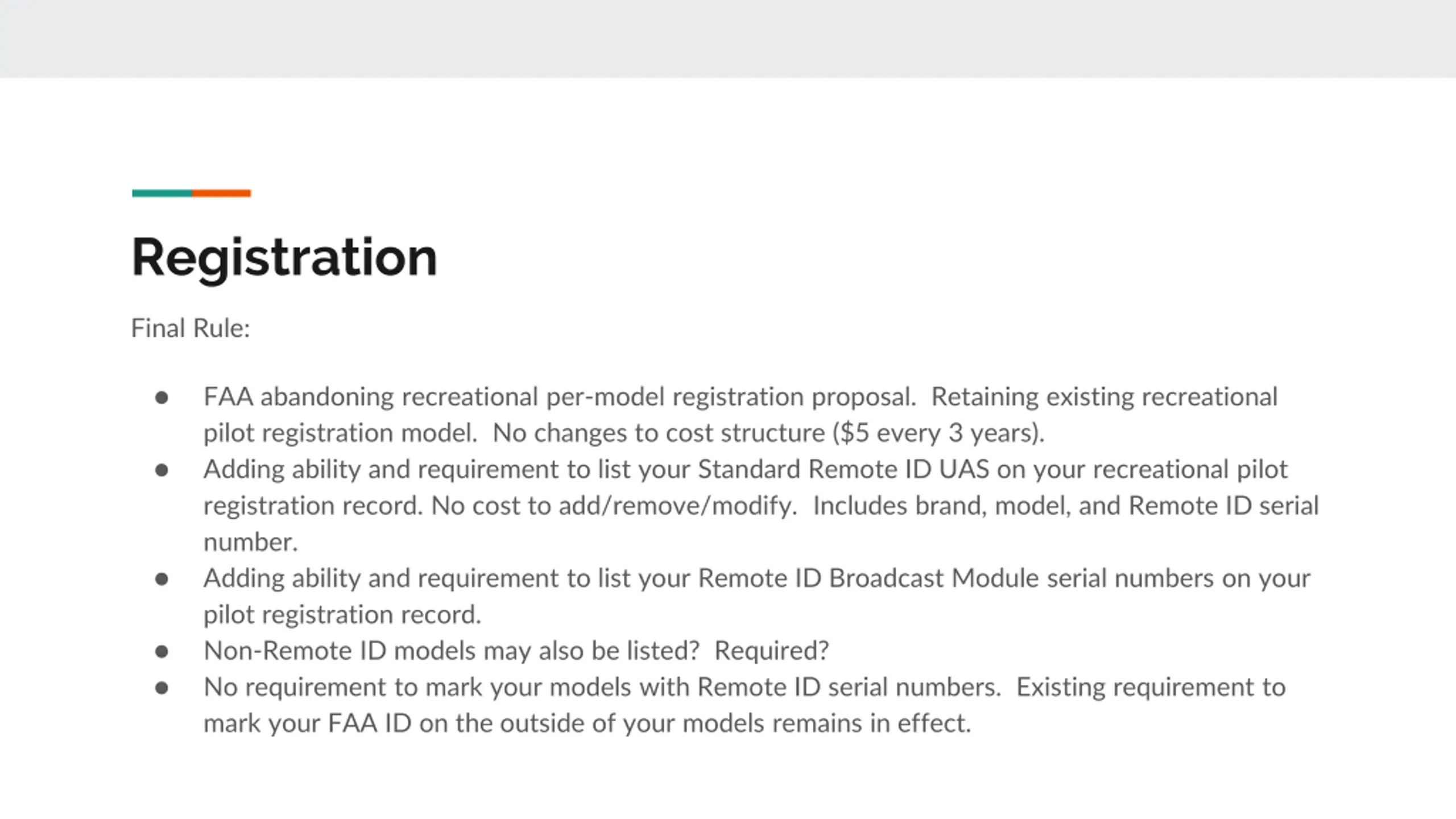Click the words 'Standard Remote ID UAS'
The image size is (1456, 819).
click(843, 470)
